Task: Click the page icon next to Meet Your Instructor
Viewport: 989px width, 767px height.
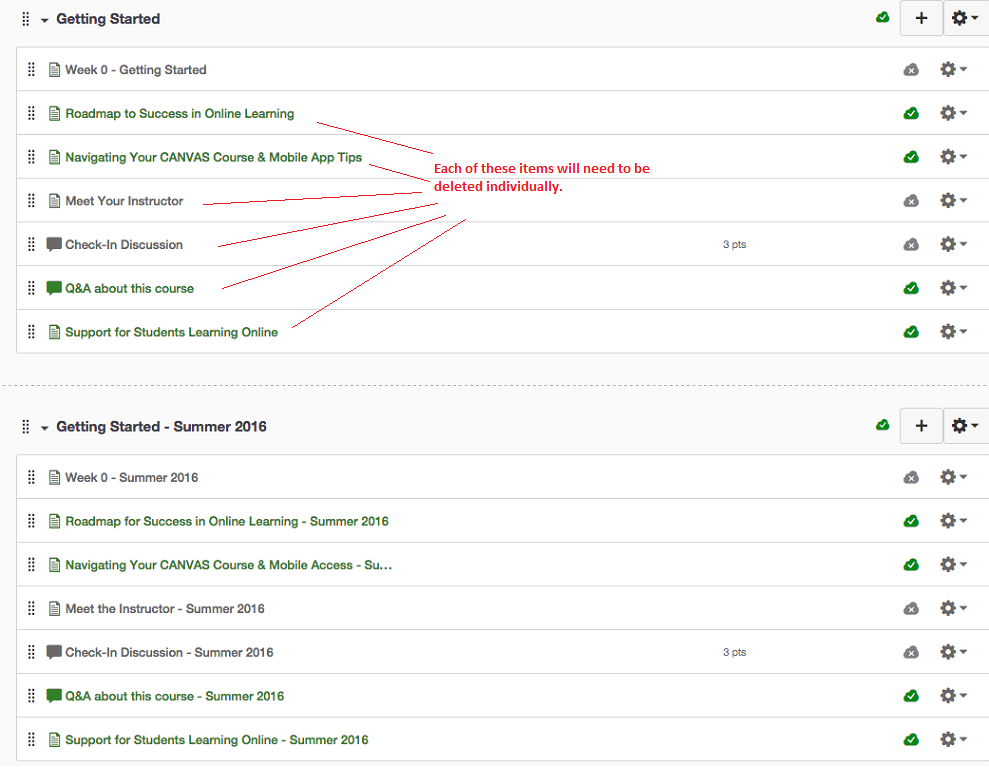Action: [54, 200]
